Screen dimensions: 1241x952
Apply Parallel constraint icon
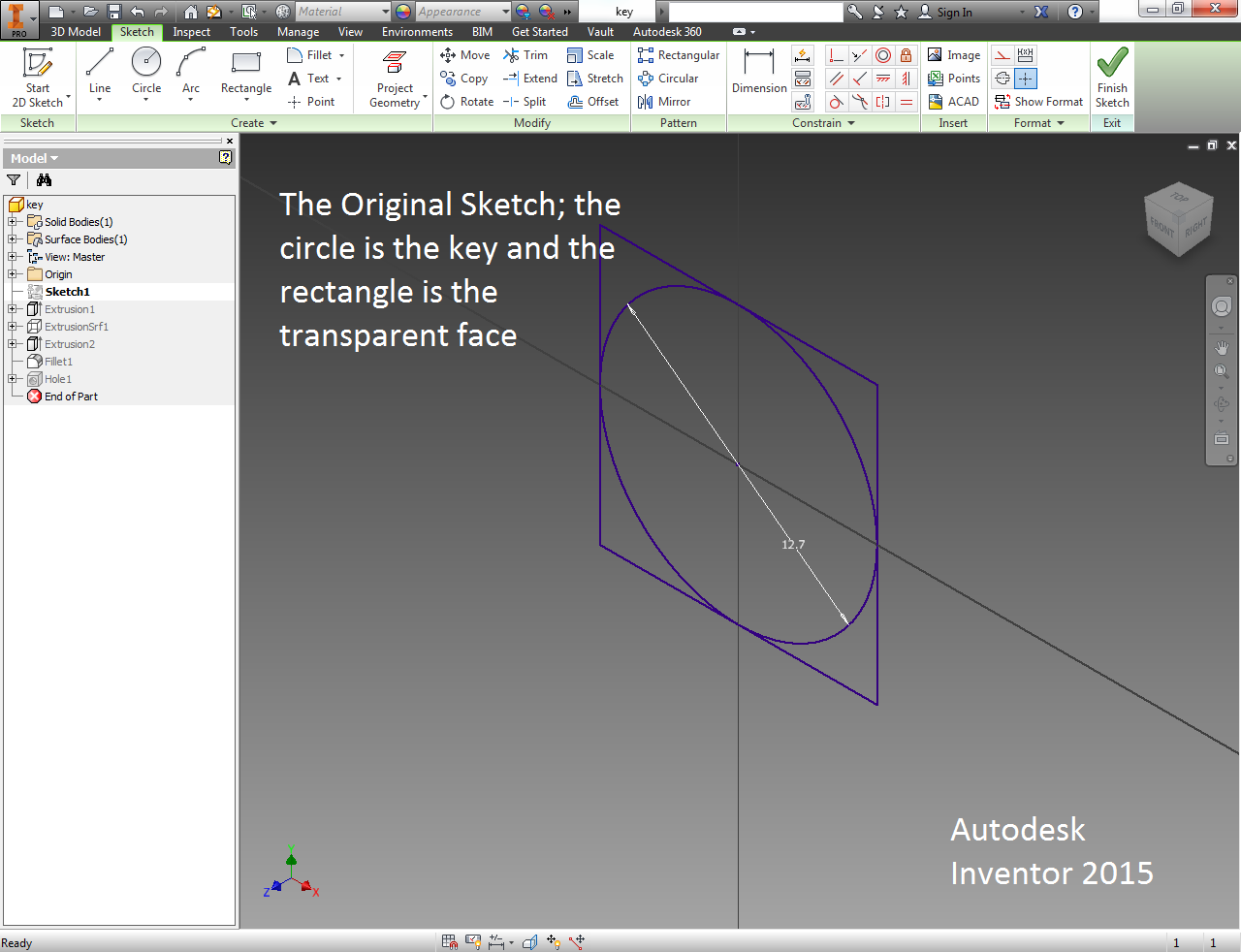[836, 79]
